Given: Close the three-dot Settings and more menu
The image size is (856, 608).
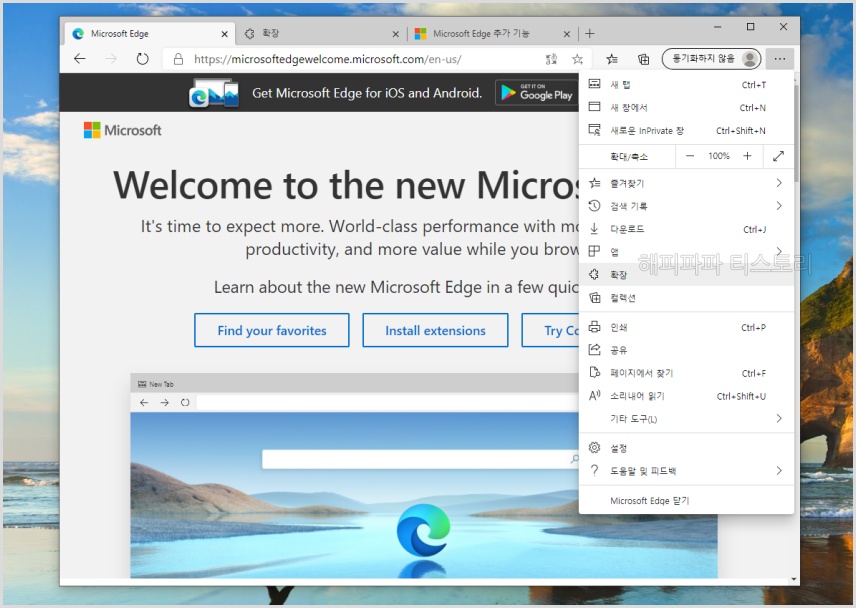Looking at the screenshot, I should click(780, 59).
